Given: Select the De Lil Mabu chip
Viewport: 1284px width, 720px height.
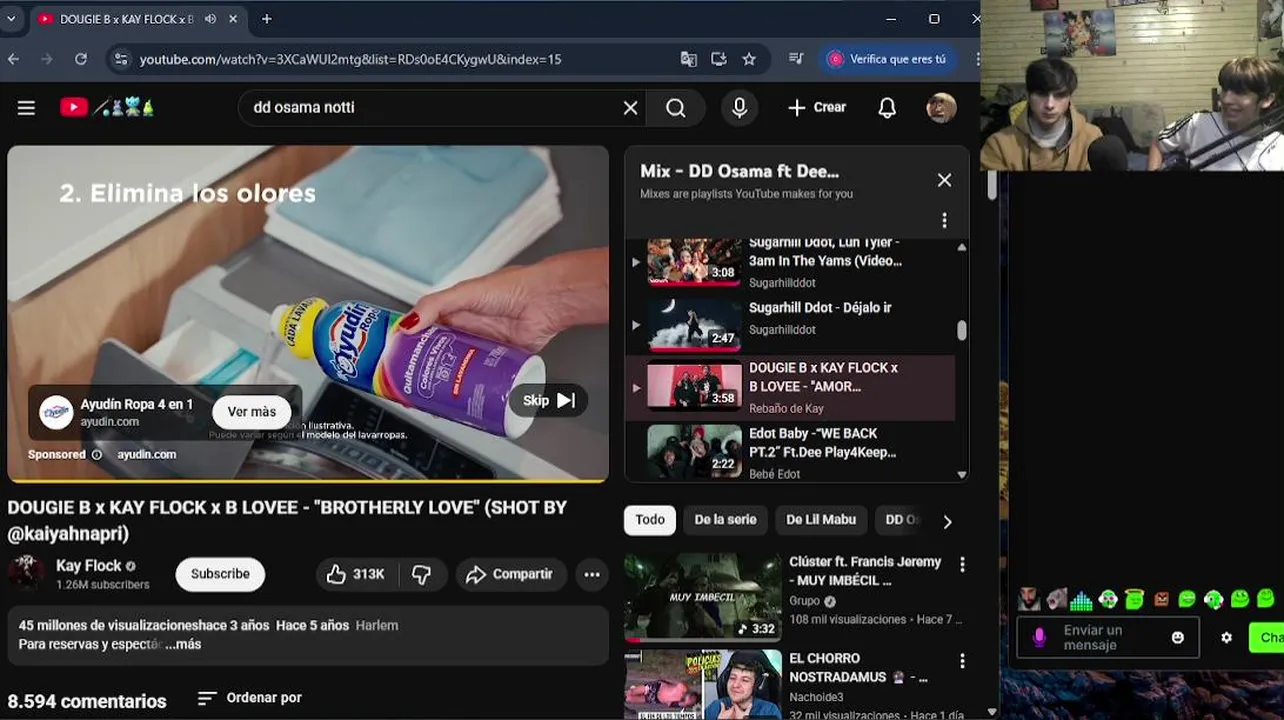Looking at the screenshot, I should coord(820,520).
